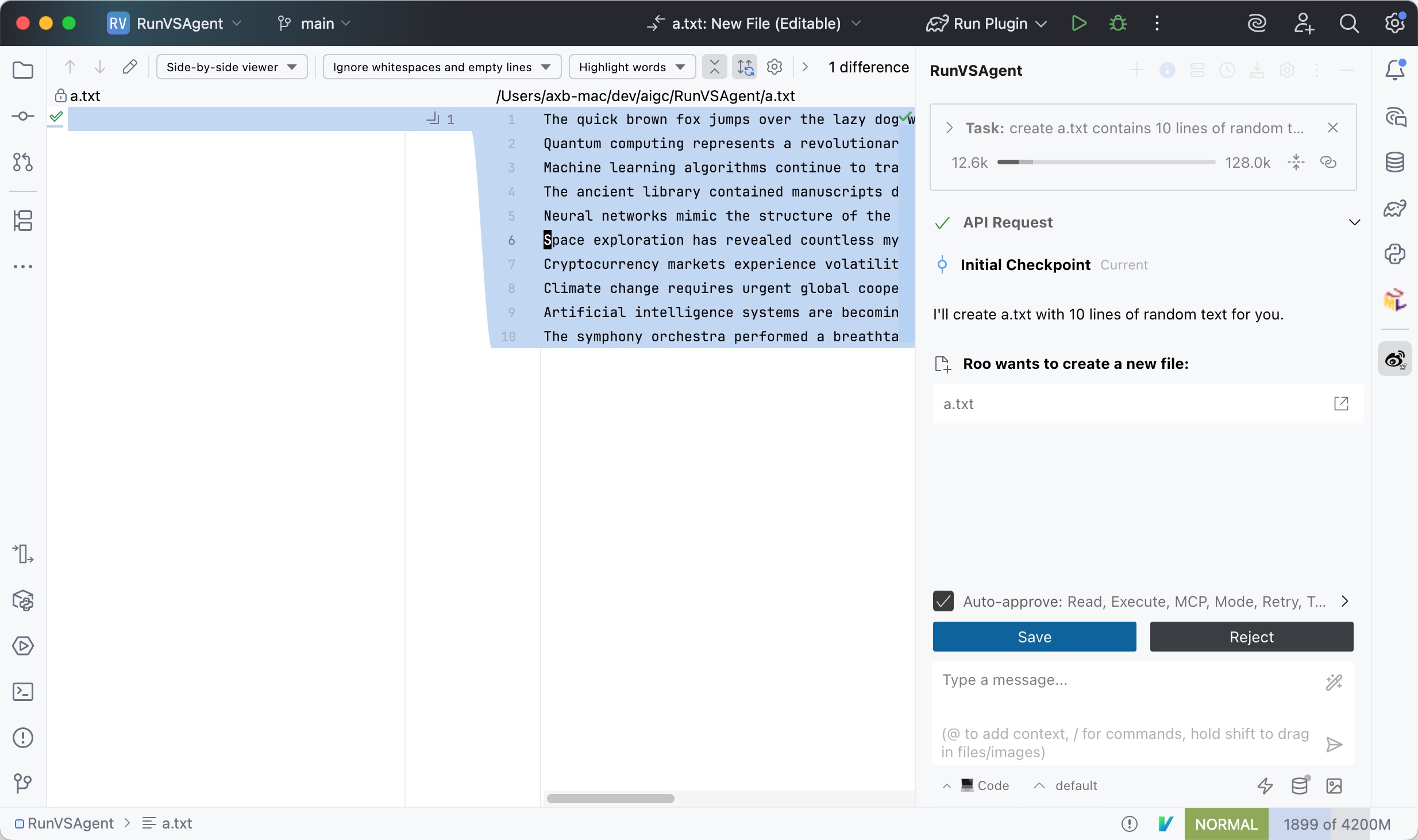
Task: Click the Reject button
Action: 1251,637
